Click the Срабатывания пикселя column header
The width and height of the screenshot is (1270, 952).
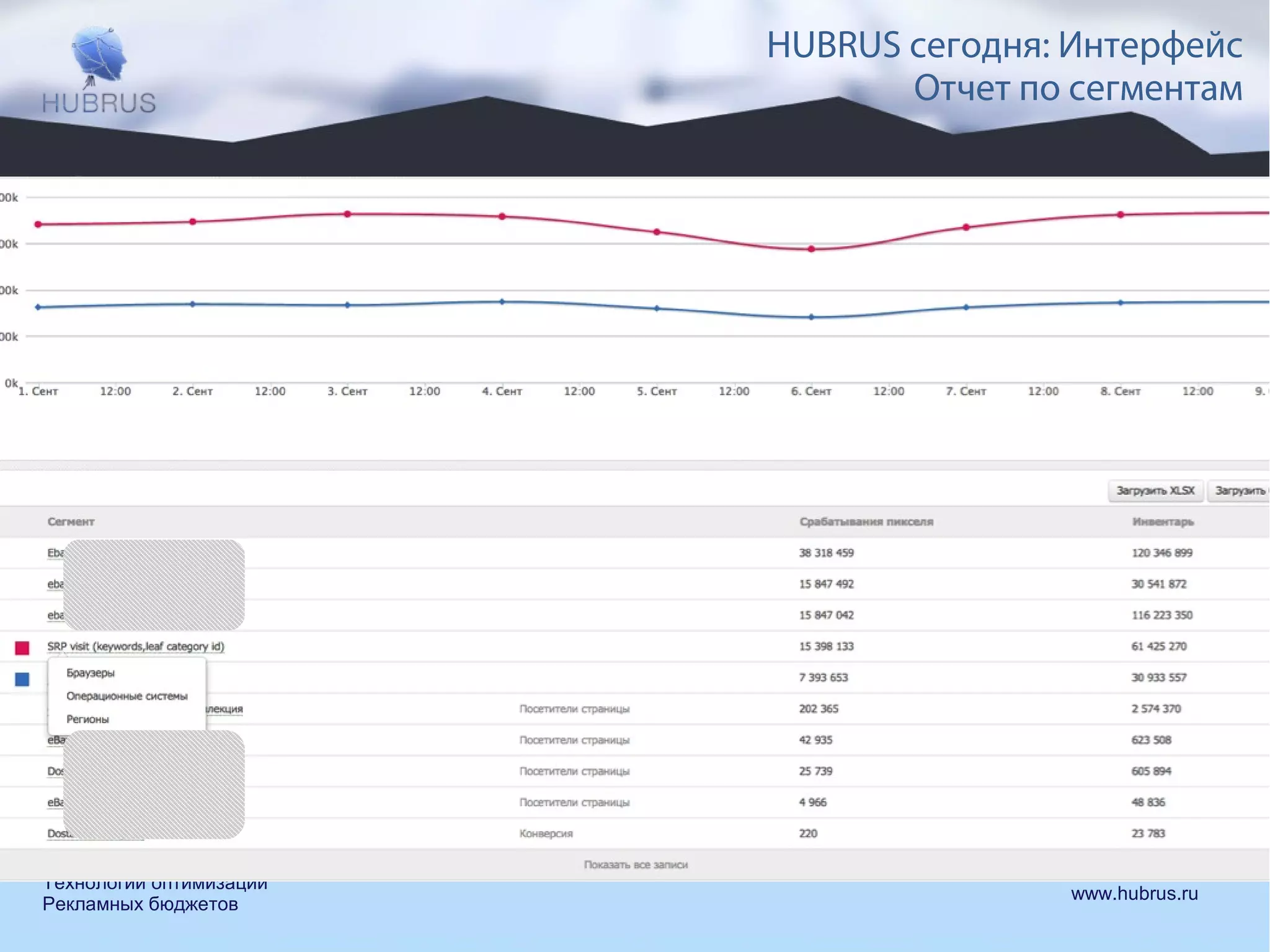pyautogui.click(x=866, y=522)
